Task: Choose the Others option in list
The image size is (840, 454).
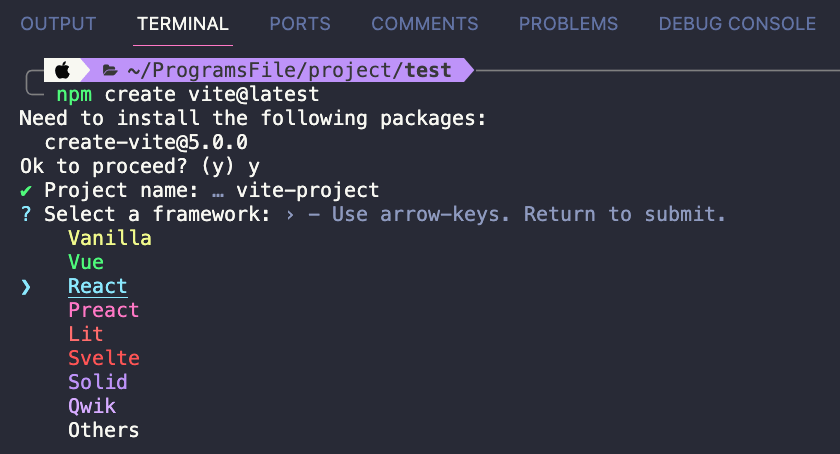Action: 103,430
